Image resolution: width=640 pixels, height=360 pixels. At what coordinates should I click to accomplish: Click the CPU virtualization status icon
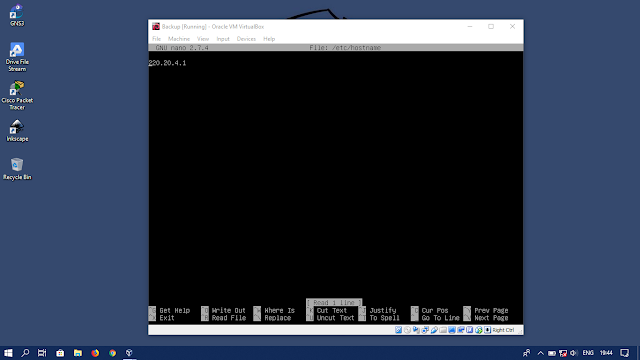click(x=470, y=330)
